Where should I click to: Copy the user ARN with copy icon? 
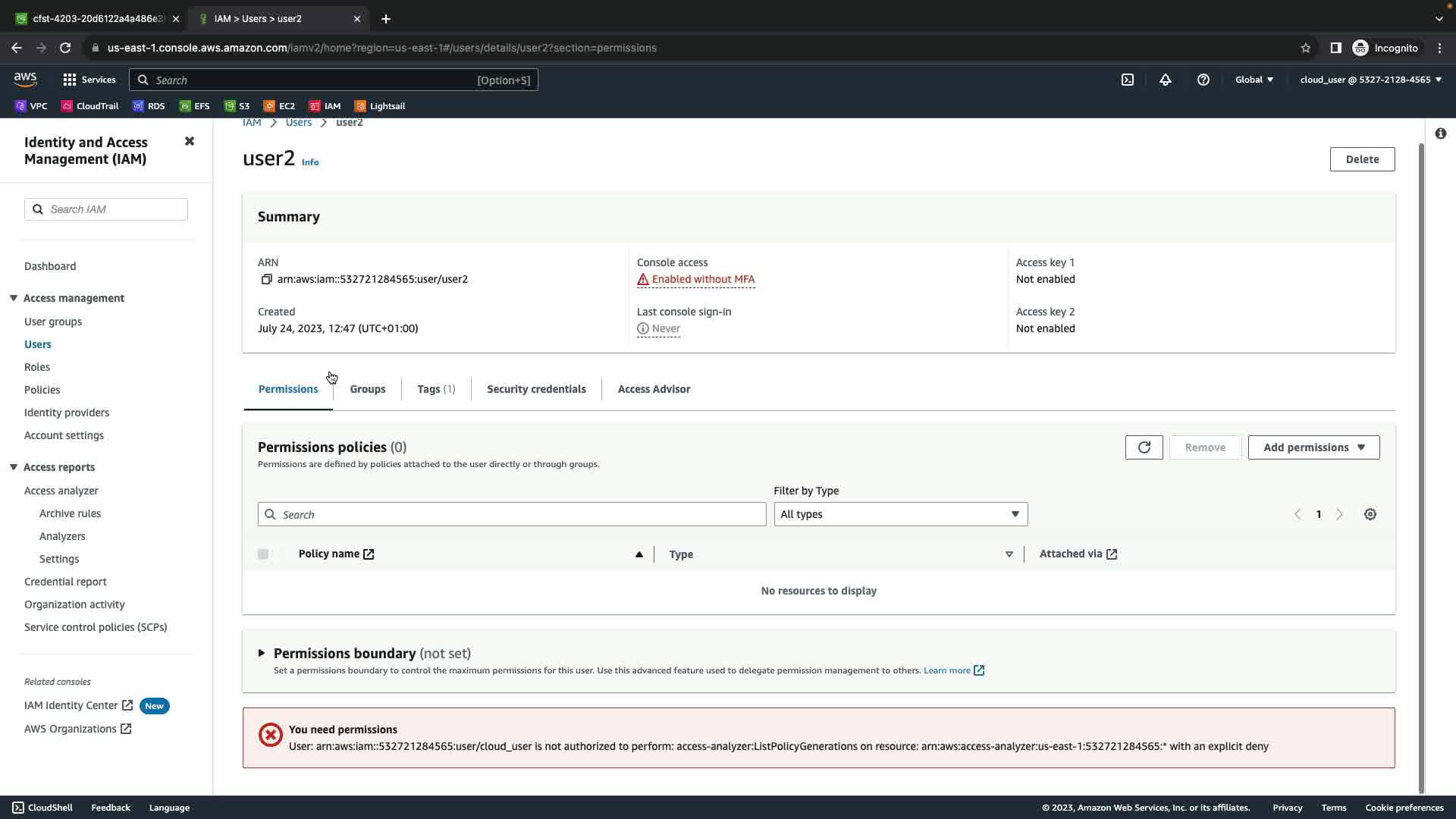pyautogui.click(x=266, y=279)
